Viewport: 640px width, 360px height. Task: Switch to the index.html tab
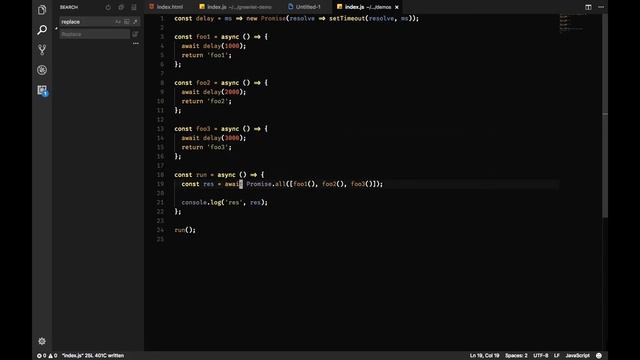(166, 7)
